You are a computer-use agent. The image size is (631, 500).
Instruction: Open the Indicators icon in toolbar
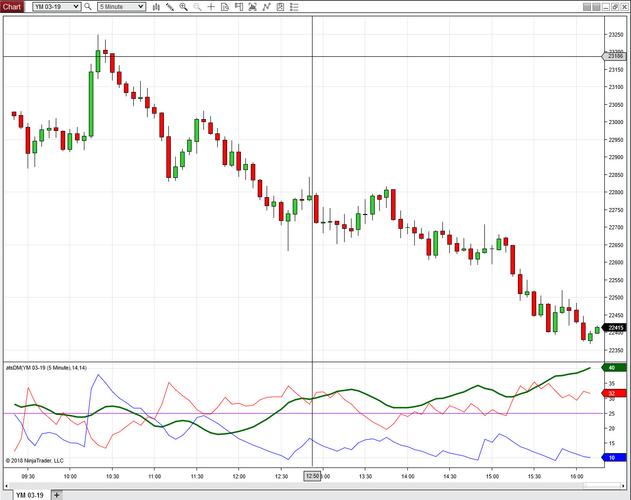point(253,7)
